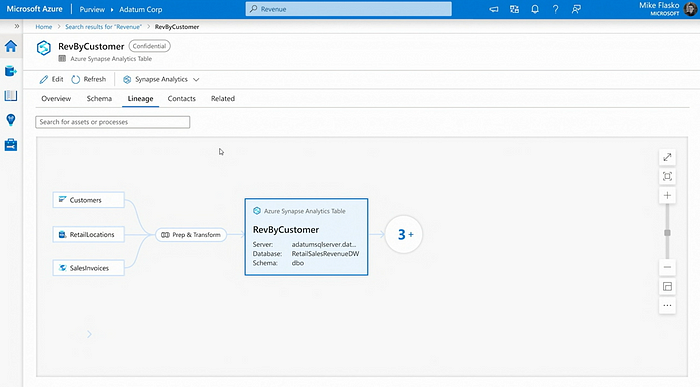Open the glossary book icon in sidebar
700x387 pixels.
tap(11, 96)
